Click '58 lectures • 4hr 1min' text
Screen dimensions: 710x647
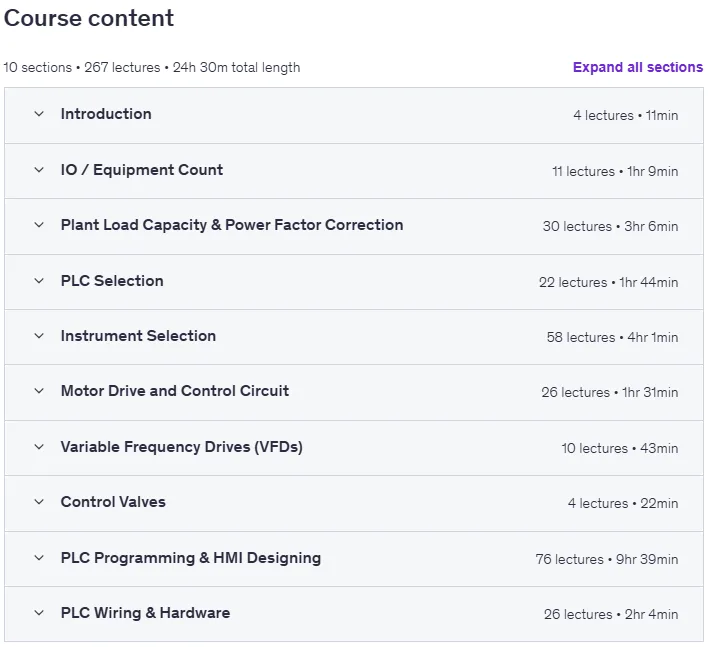coord(612,337)
